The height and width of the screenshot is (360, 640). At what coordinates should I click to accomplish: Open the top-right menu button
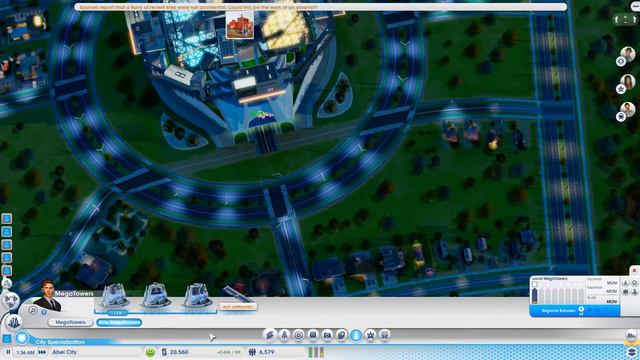pos(635,6)
